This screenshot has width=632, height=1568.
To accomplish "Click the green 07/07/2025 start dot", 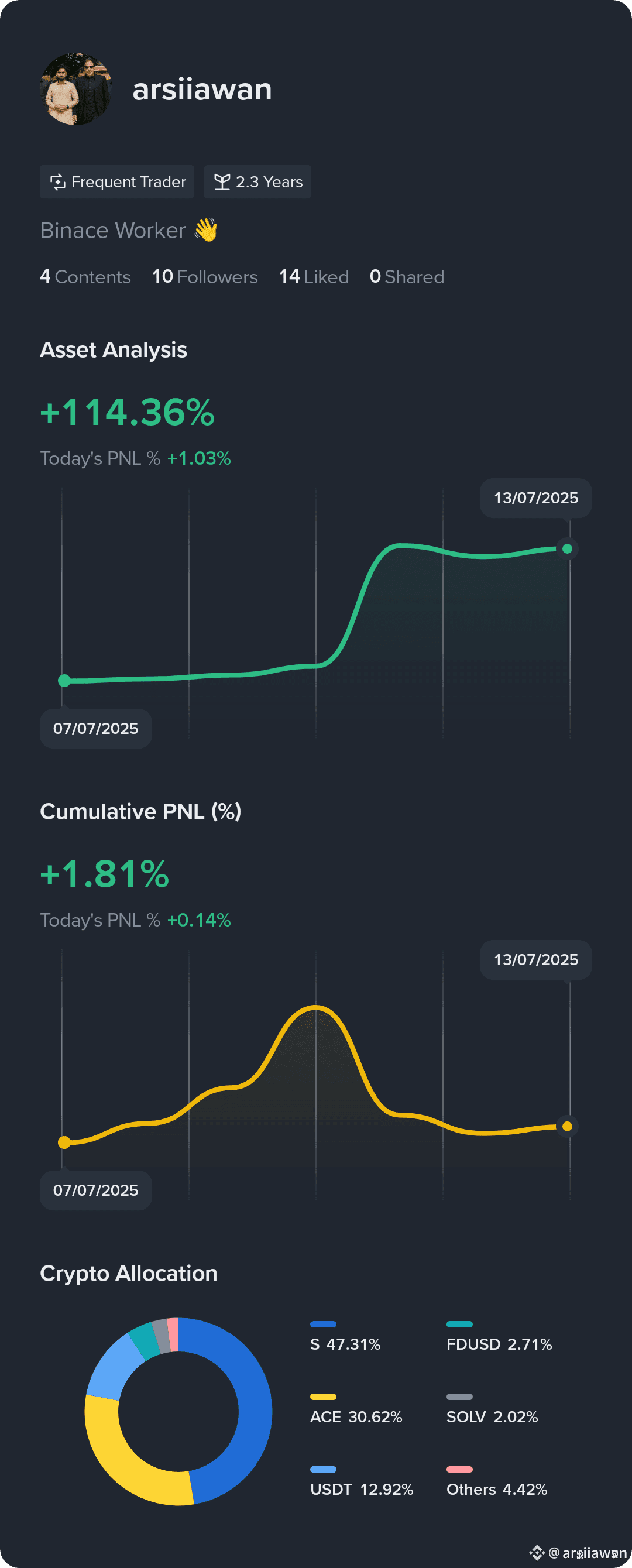I will [x=64, y=681].
